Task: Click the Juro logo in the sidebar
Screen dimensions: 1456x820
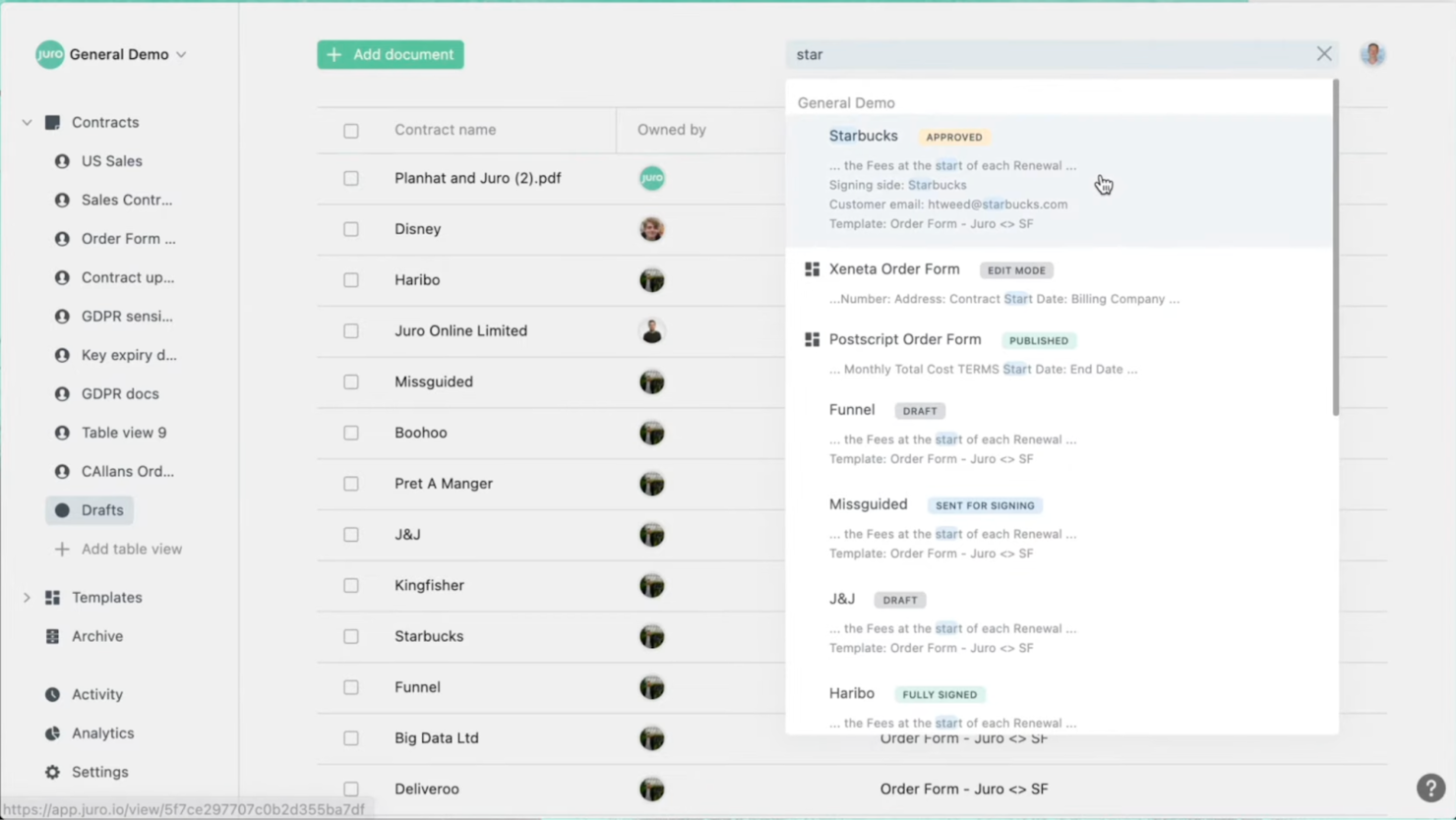Action: tap(49, 54)
